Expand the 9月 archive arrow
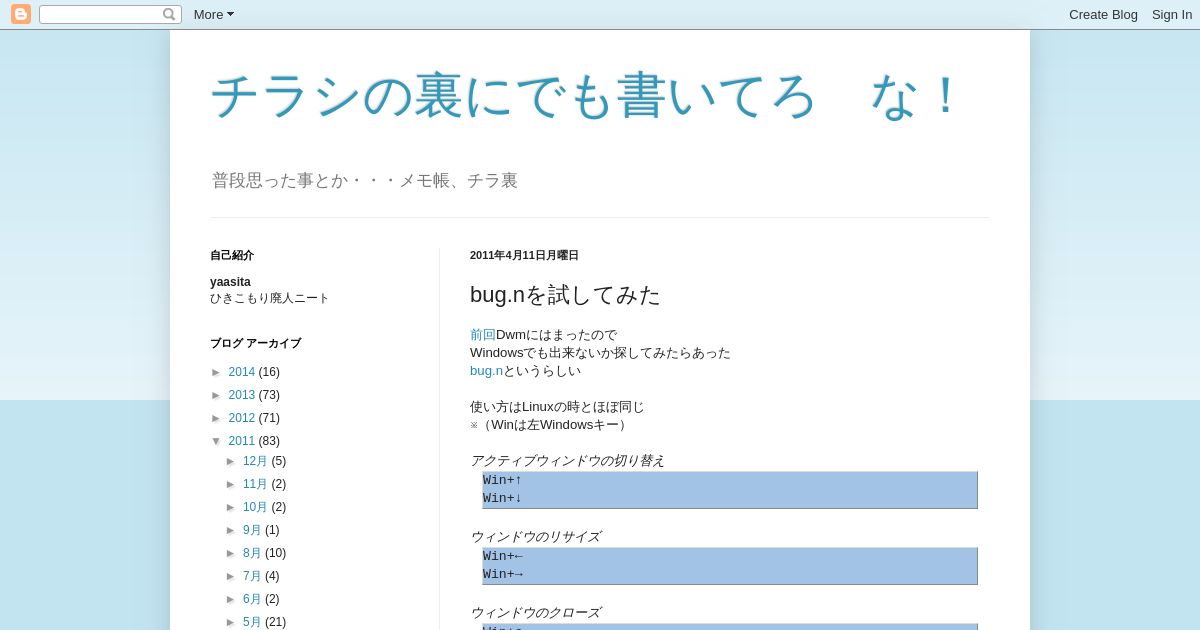This screenshot has height=630, width=1200. [x=231, y=530]
